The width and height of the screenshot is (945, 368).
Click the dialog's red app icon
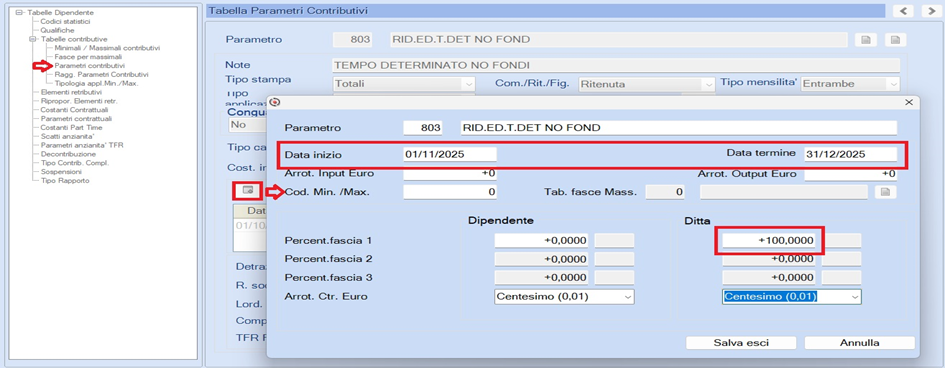point(275,102)
